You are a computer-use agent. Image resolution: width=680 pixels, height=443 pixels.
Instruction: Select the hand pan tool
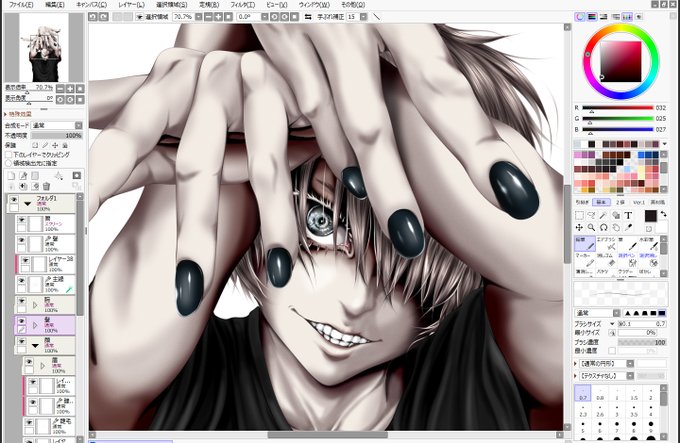click(x=616, y=228)
